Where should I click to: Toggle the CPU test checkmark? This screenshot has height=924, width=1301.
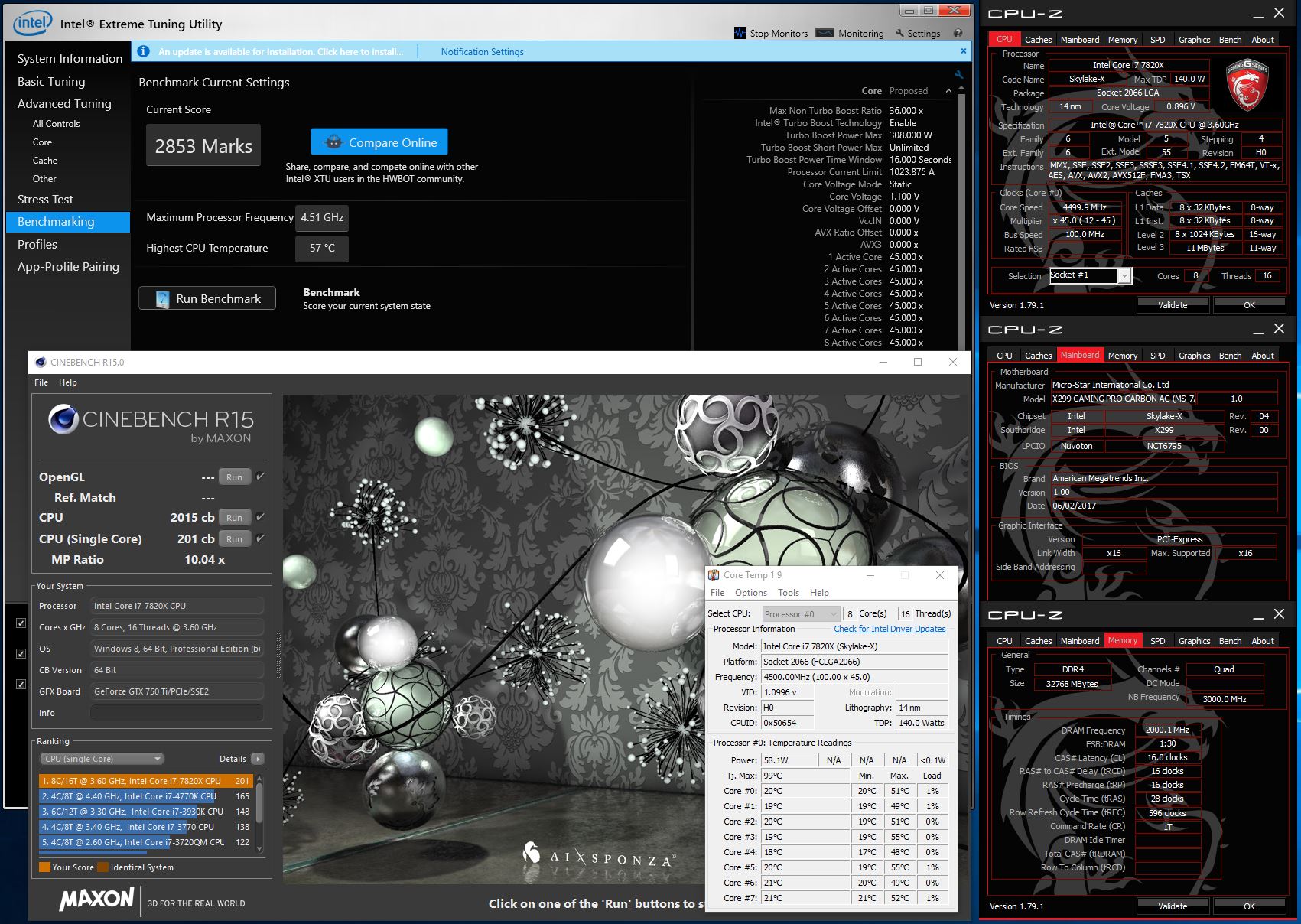click(x=260, y=517)
